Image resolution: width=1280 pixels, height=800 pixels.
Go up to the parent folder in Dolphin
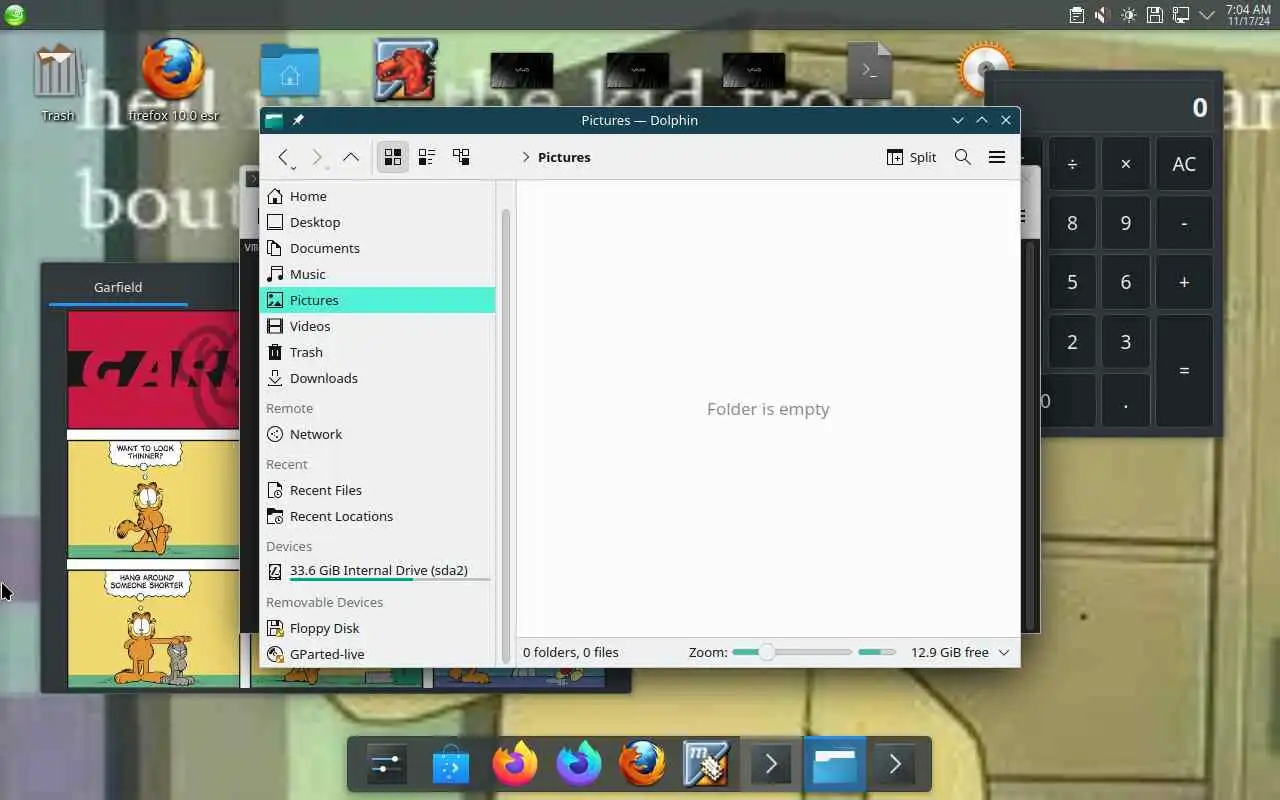point(351,156)
